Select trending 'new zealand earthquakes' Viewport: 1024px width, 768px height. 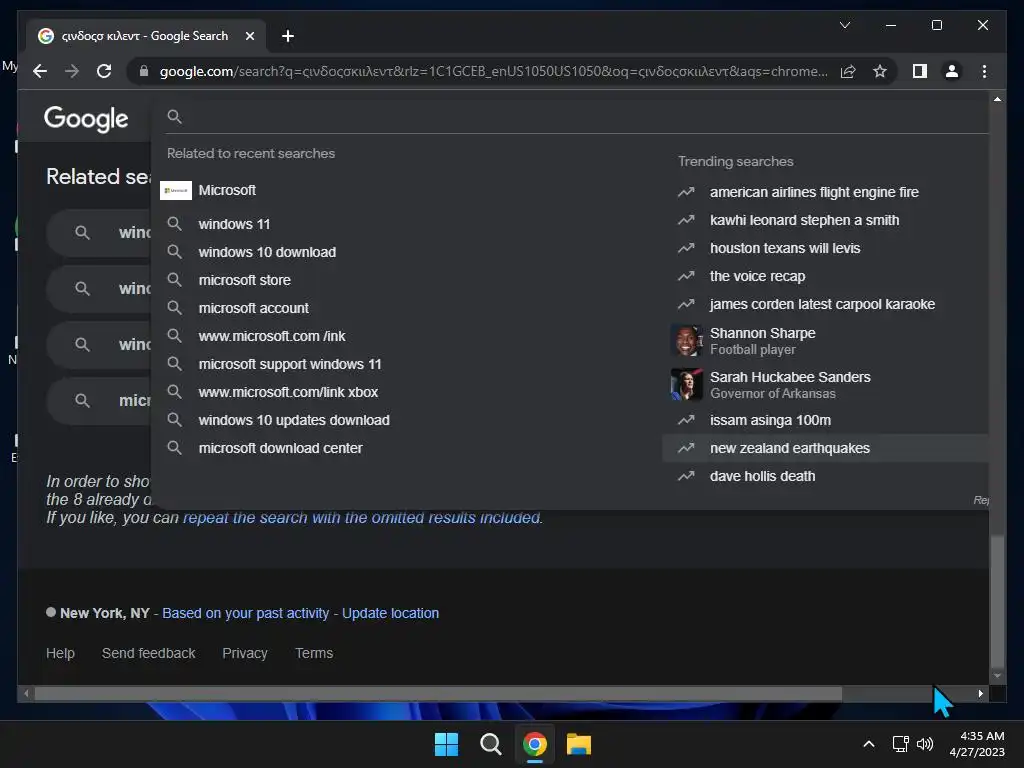pyautogui.click(x=825, y=449)
